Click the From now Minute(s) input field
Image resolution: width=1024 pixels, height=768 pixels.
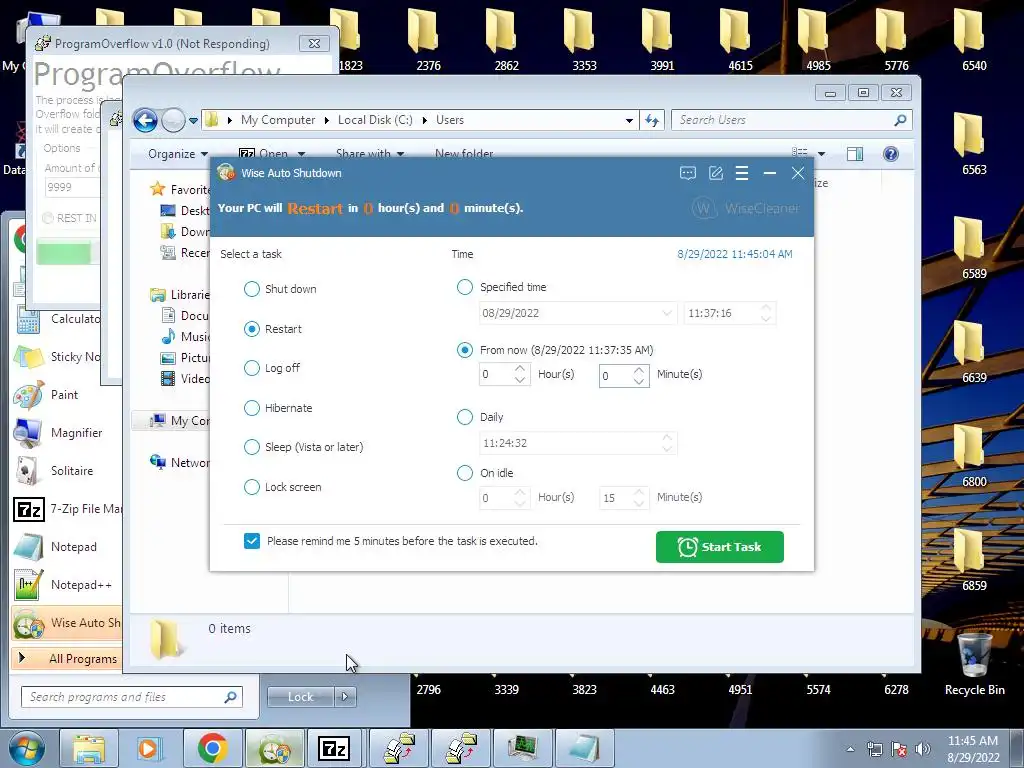(624, 376)
